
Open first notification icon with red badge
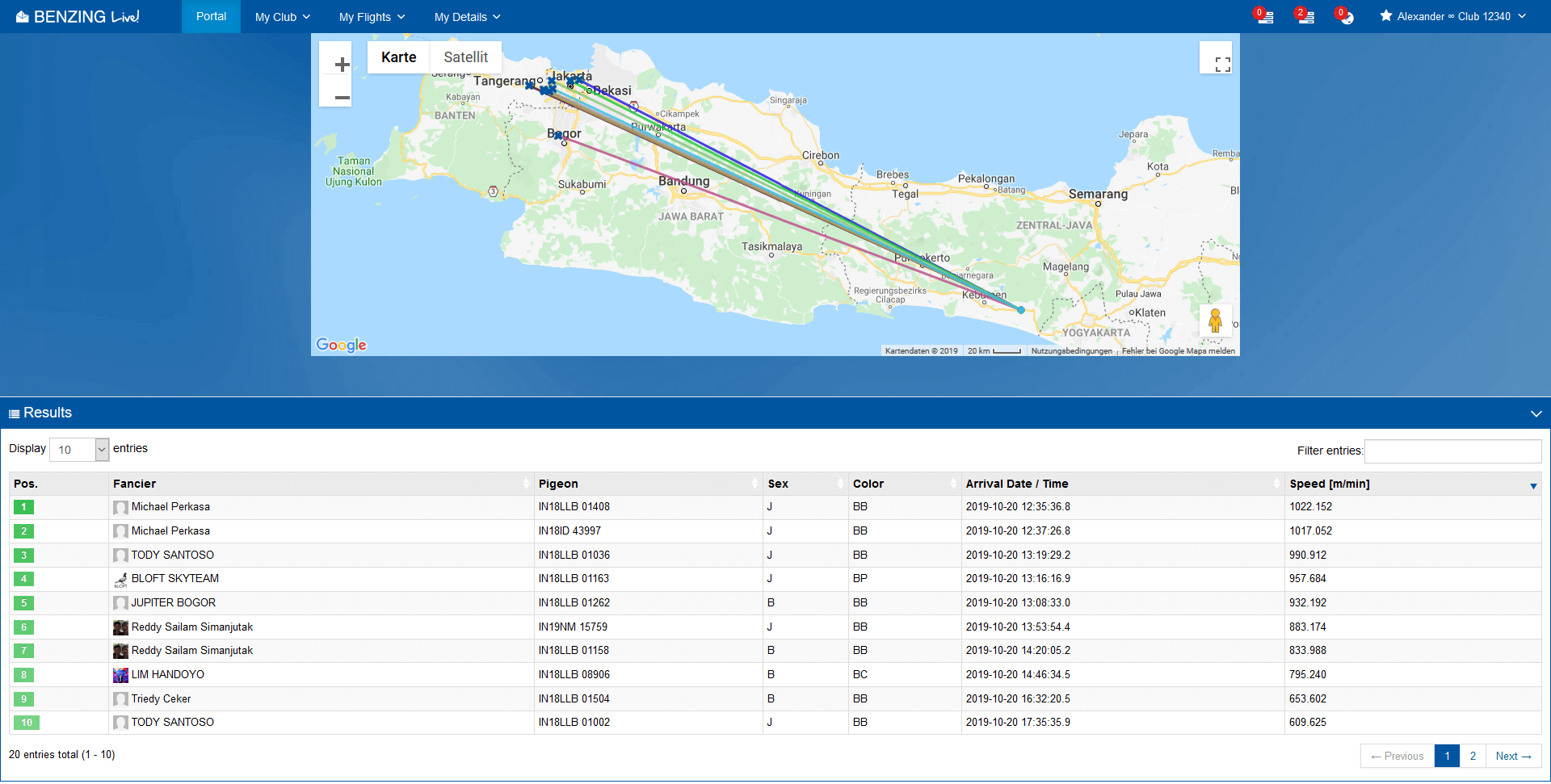[1264, 16]
